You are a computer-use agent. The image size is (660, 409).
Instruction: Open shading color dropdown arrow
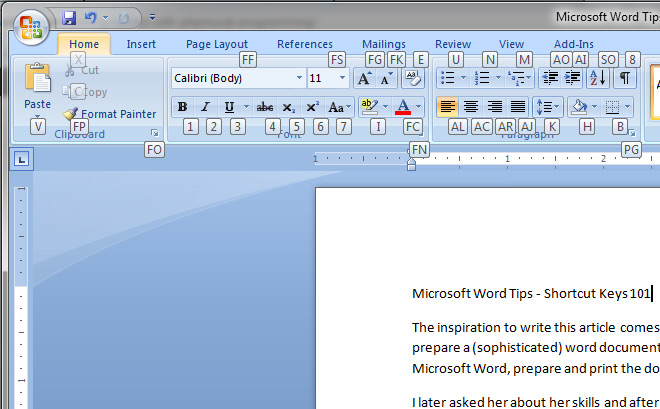(x=594, y=107)
